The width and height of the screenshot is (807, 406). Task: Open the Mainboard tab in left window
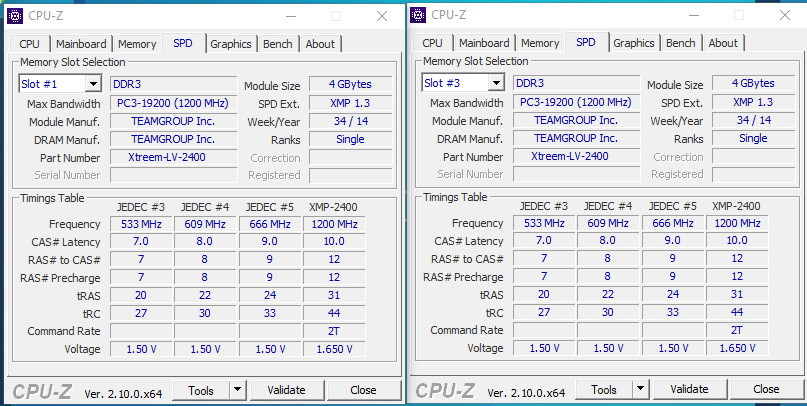point(81,44)
